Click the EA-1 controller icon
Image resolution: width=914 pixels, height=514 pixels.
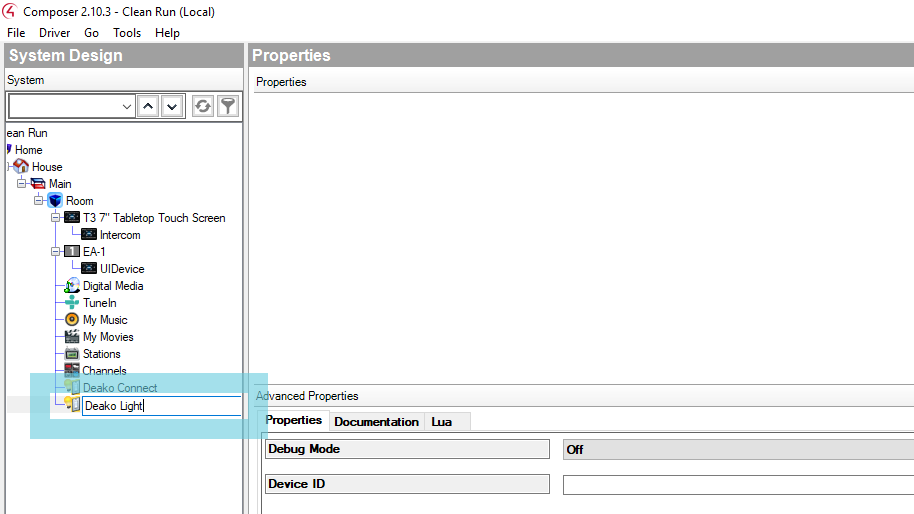pyautogui.click(x=72, y=251)
